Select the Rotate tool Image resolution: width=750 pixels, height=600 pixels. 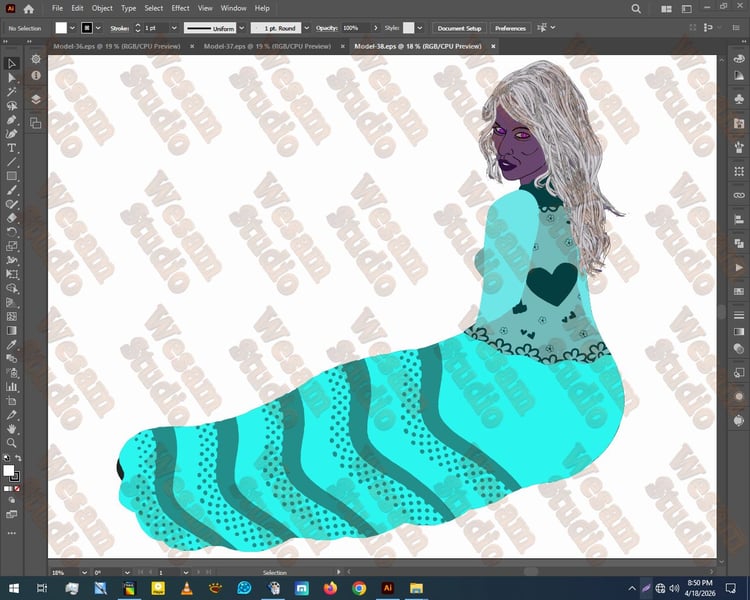(11, 232)
